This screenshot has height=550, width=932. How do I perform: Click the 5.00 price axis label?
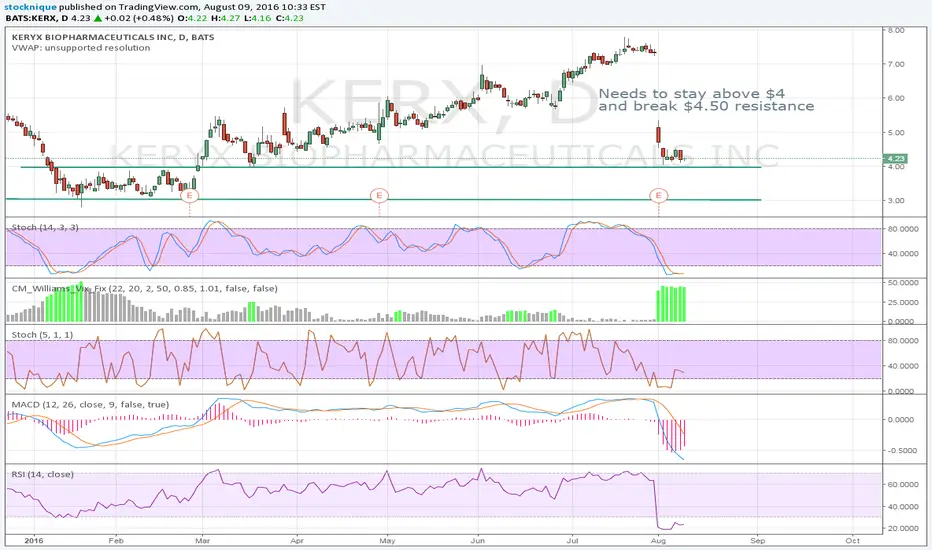tap(896, 133)
